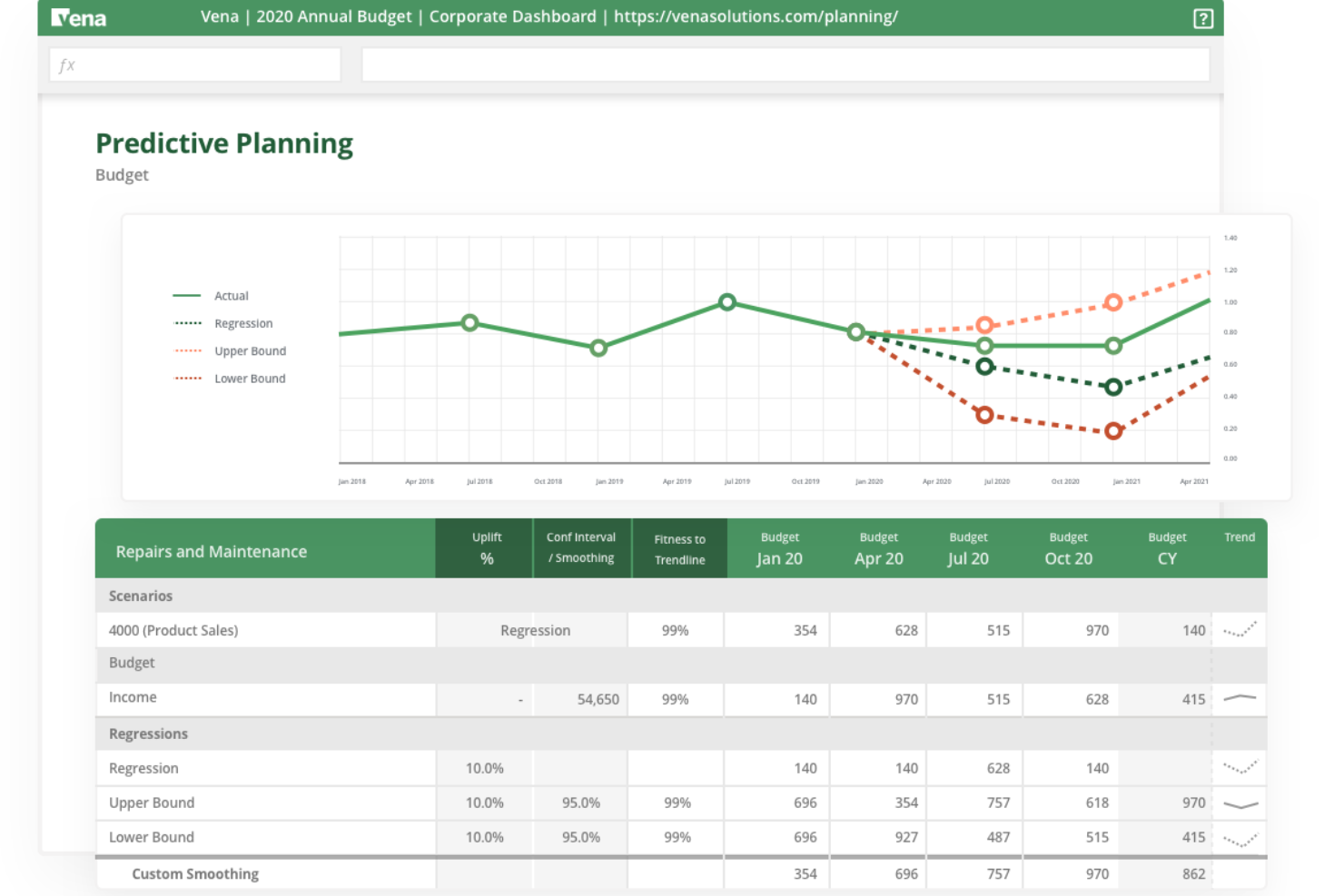Select the Corporate Dashboard title item
The width and height of the screenshot is (1344, 896).
(x=512, y=16)
